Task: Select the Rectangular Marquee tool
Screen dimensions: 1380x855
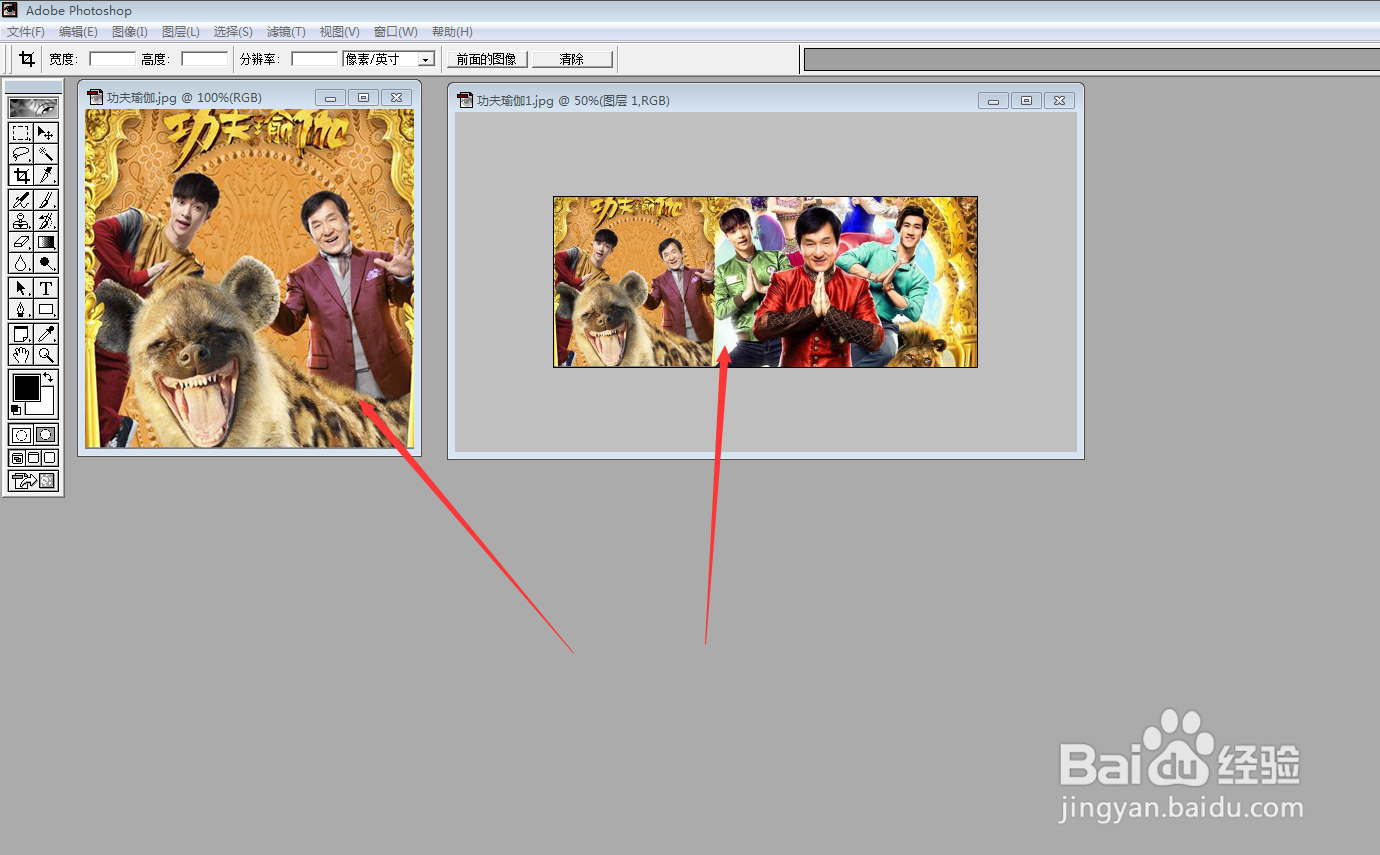Action: (21, 133)
